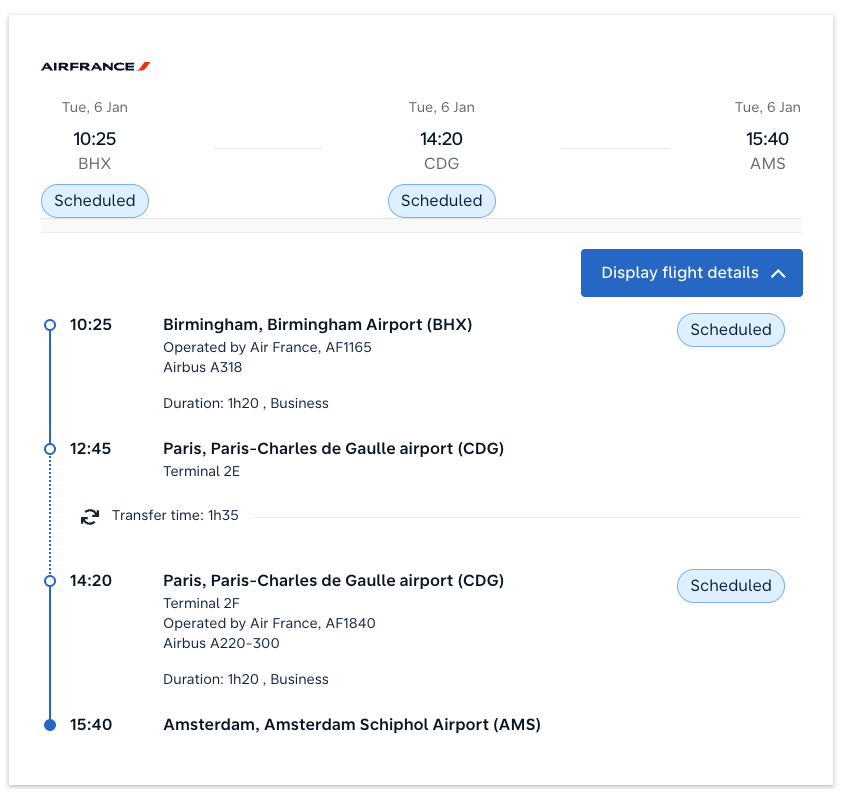Click the 10:25 Birmingham timeline marker circle
The height and width of the screenshot is (798, 843).
50,325
